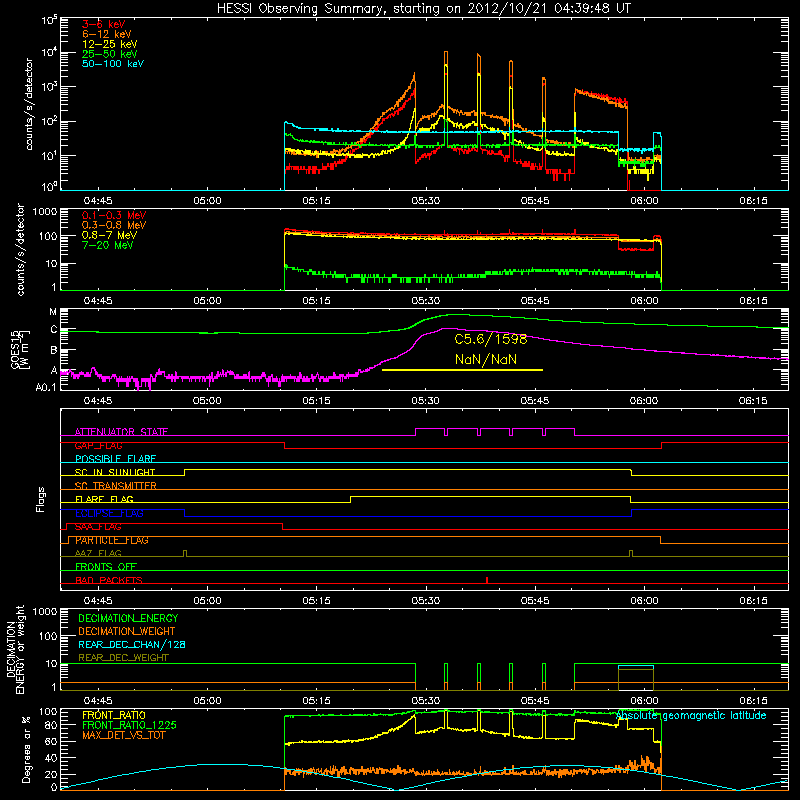Select the 50-100 keV legend label
Viewport: 800px width, 800px height.
(113, 64)
